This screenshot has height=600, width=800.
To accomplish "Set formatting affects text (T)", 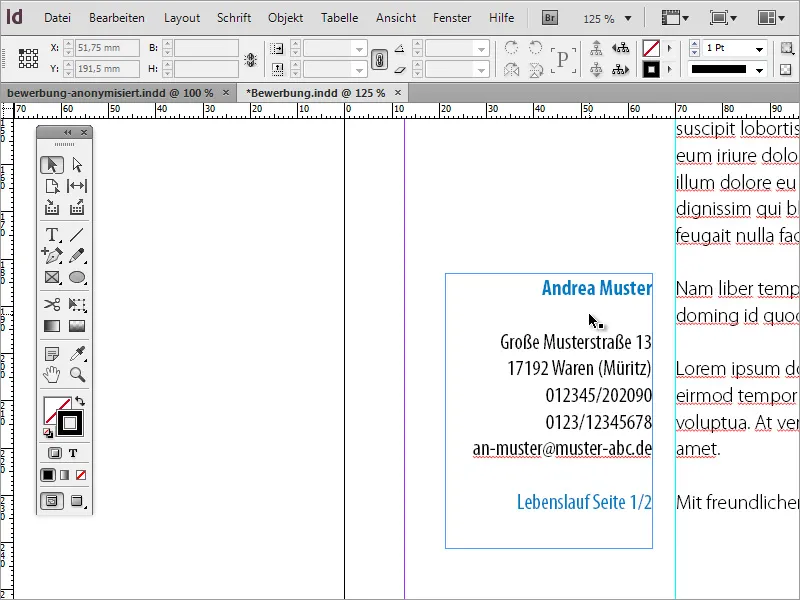I will [x=73, y=453].
